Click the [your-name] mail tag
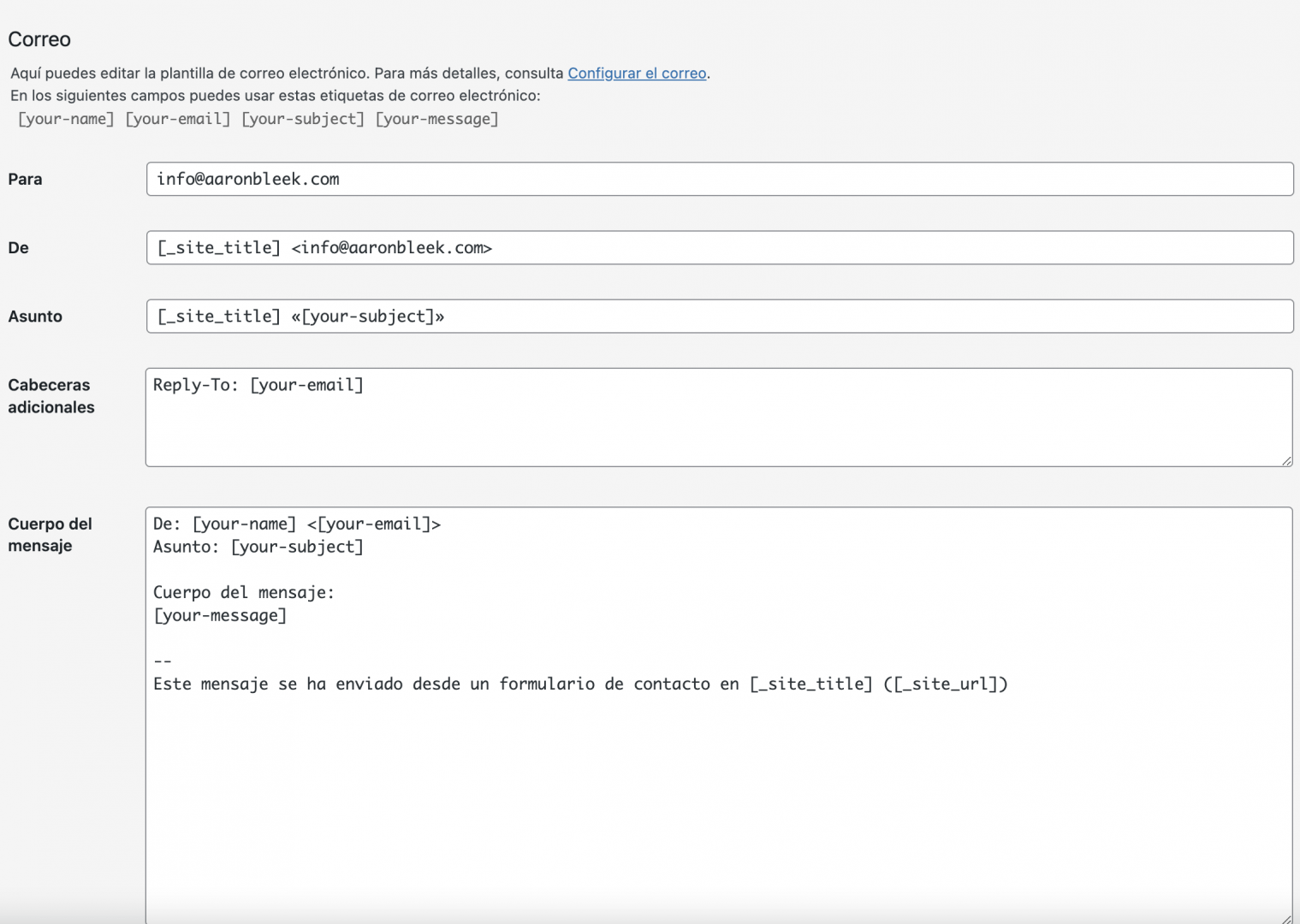 click(66, 119)
